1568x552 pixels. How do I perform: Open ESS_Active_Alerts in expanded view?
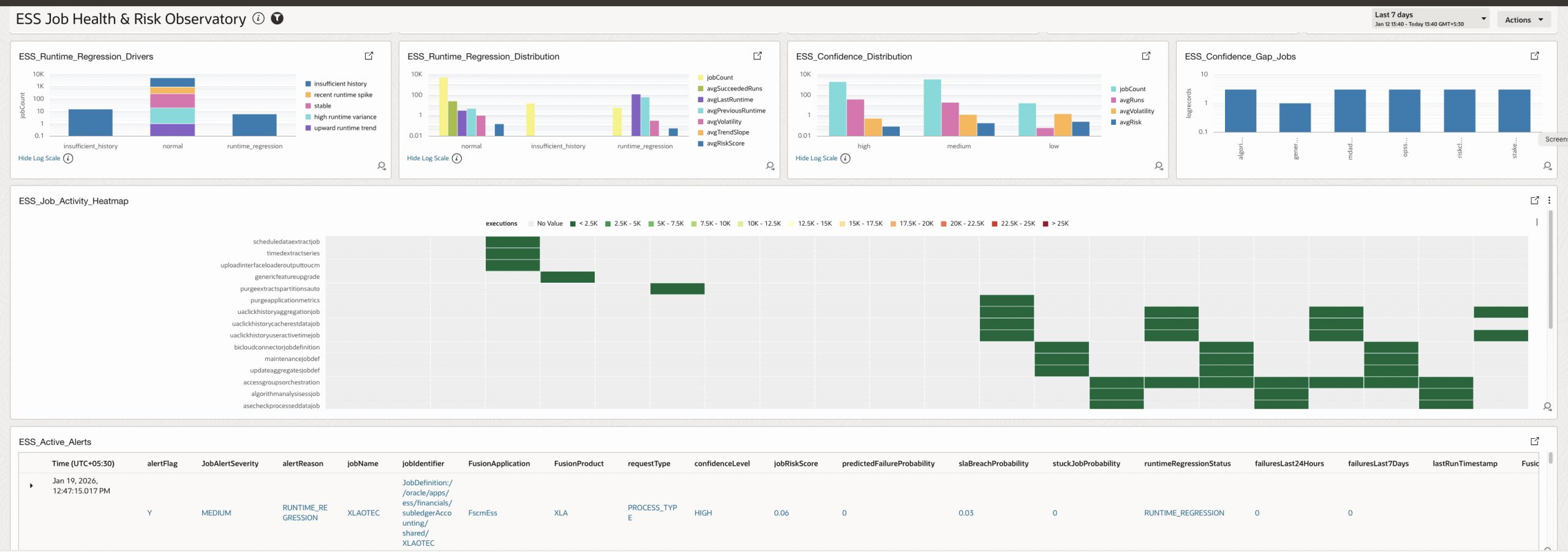click(1534, 441)
